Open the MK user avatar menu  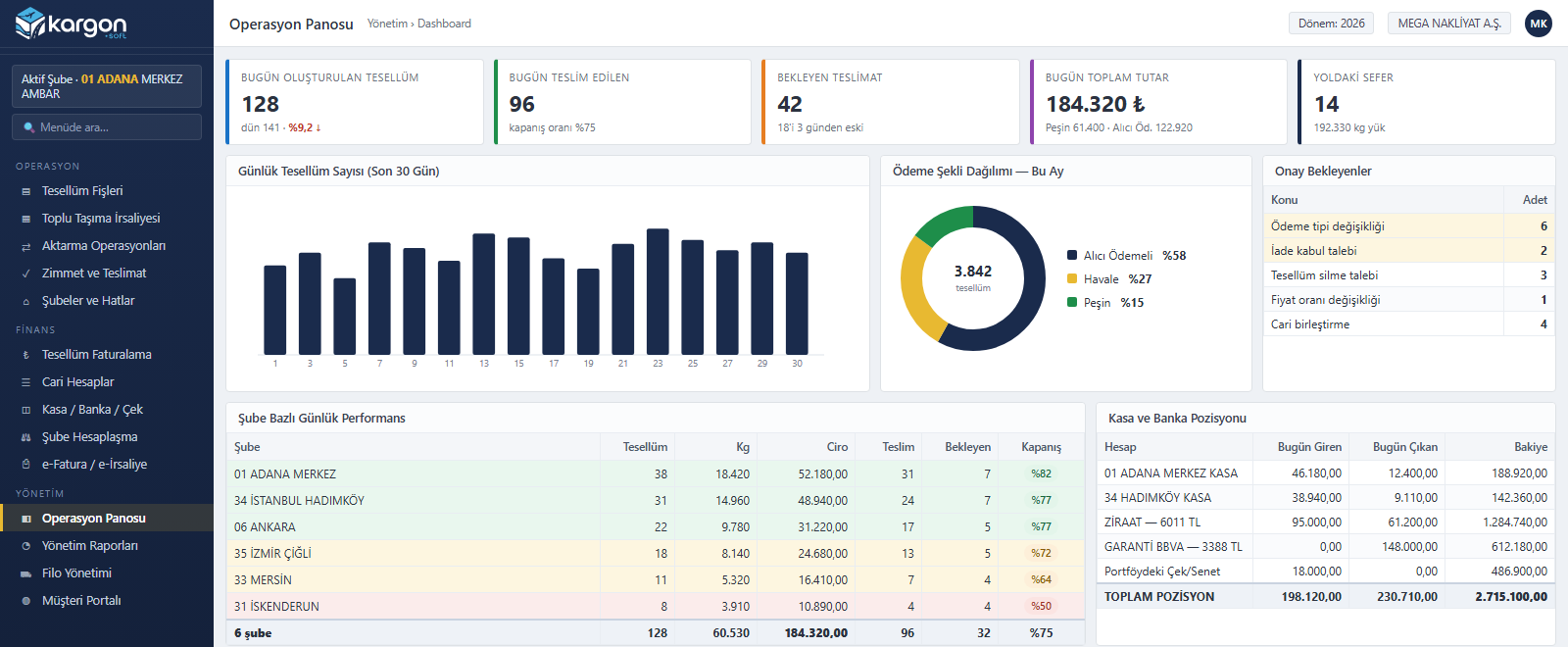pyautogui.click(x=1539, y=24)
